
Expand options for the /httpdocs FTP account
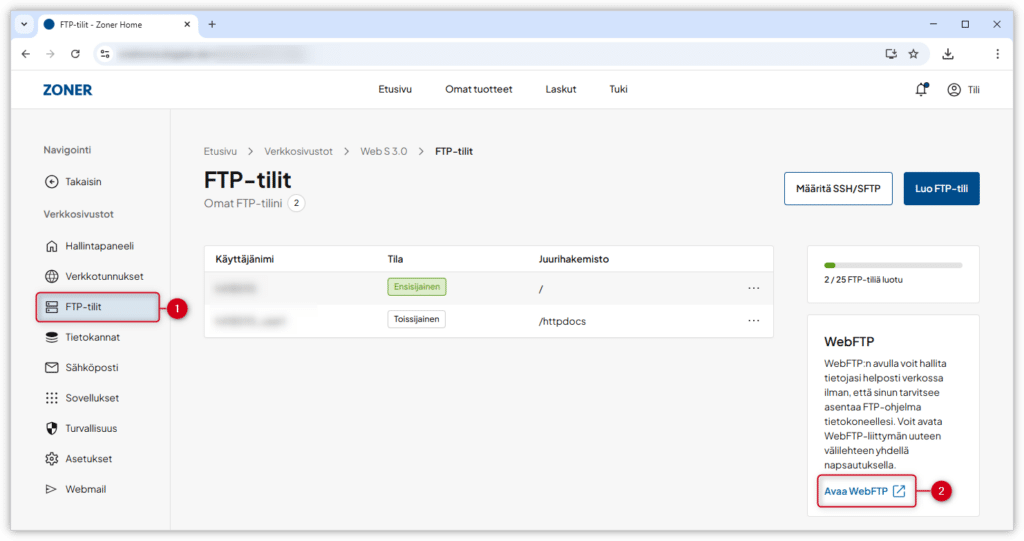click(754, 320)
